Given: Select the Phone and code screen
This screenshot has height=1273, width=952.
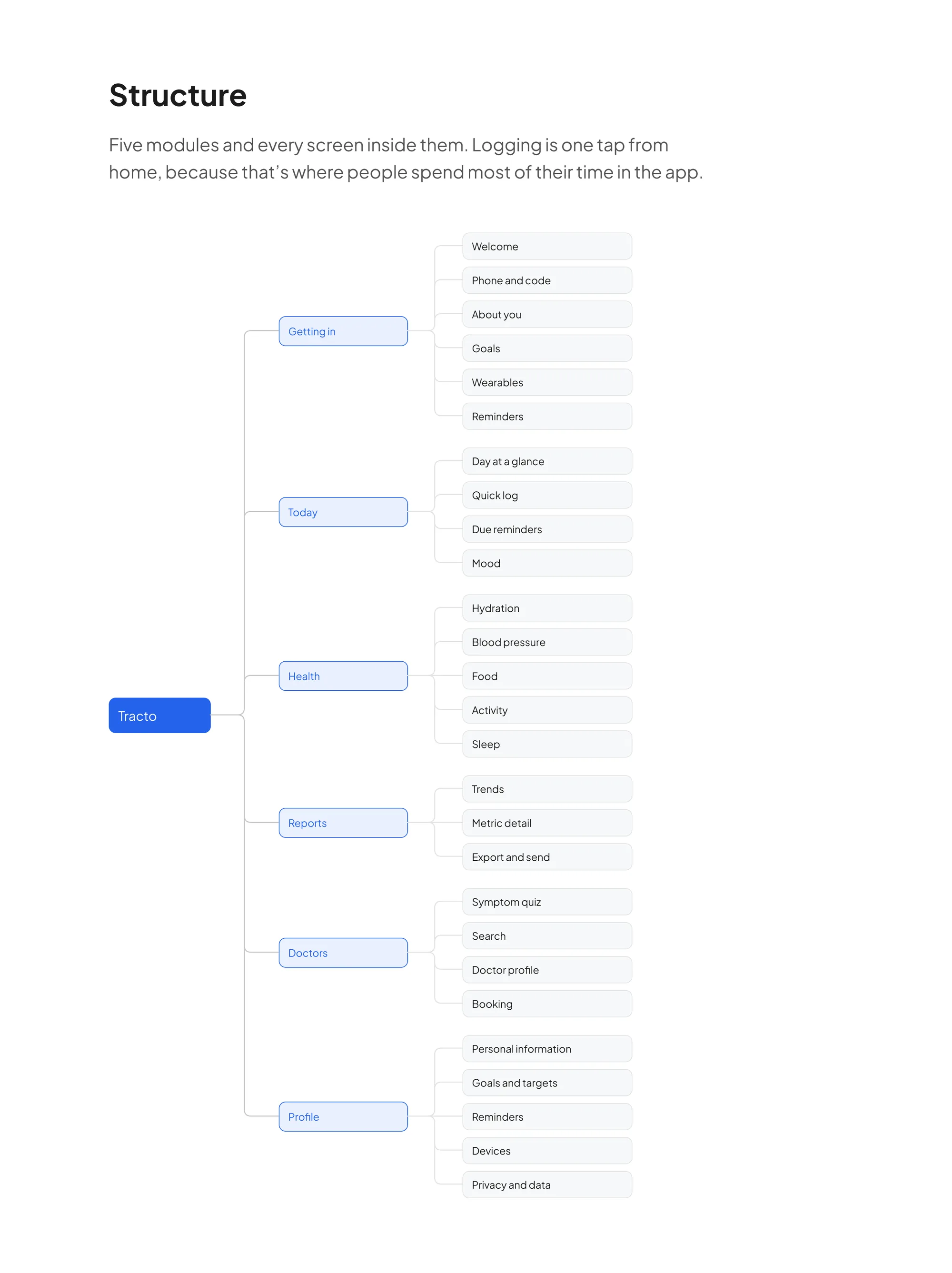Looking at the screenshot, I should tap(547, 280).
